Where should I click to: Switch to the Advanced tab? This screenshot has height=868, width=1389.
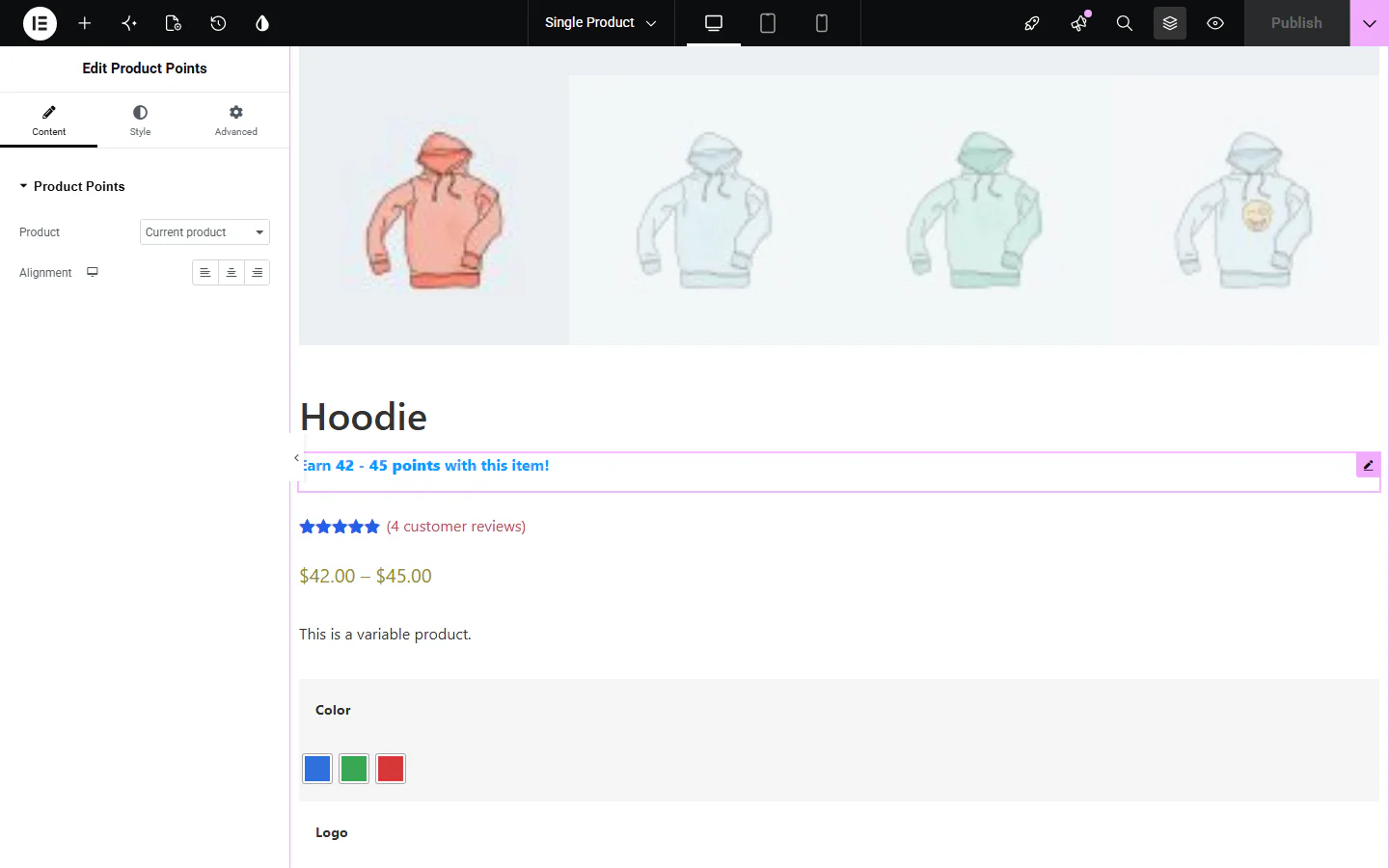(x=236, y=120)
